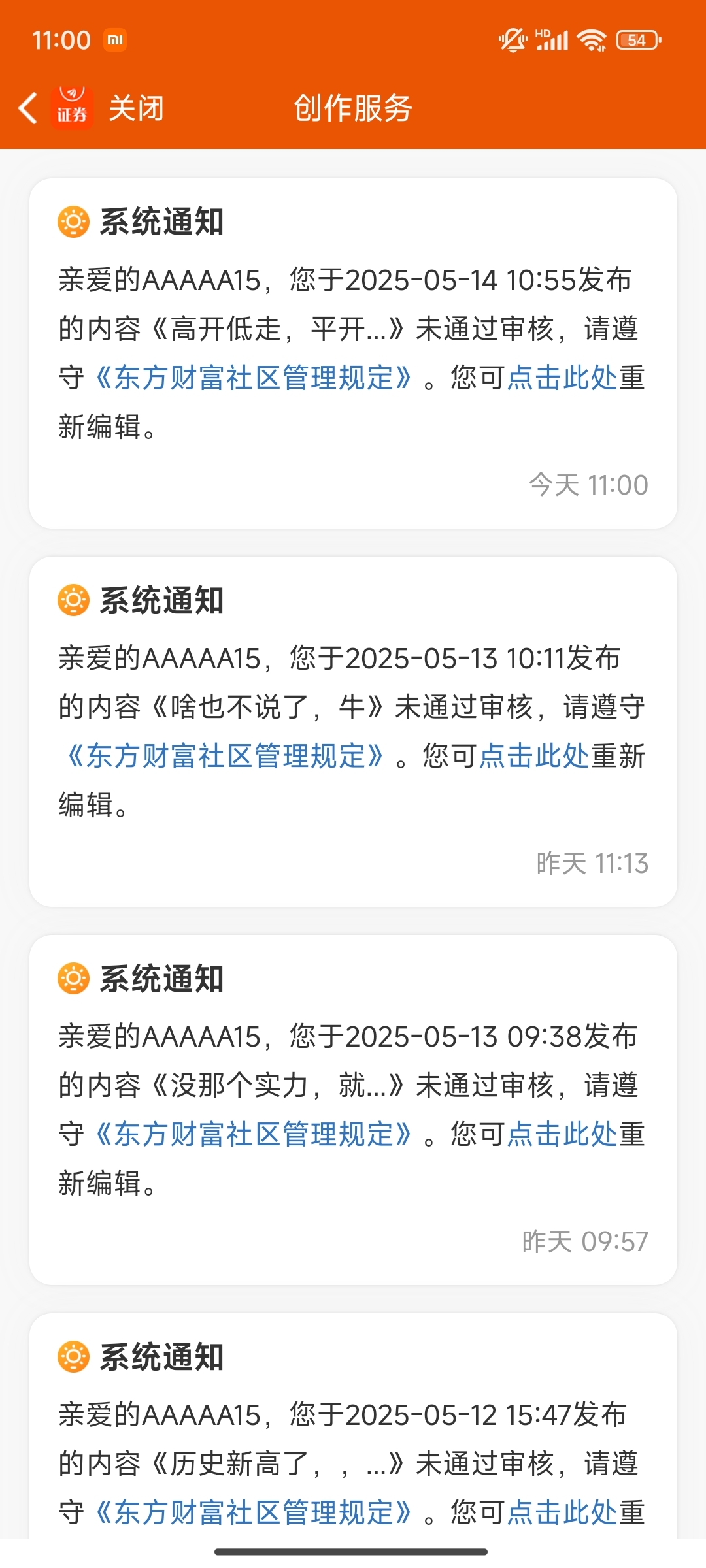Click 点击此处 in the 历史新高了 notification
The image size is (706, 1568).
point(562,1512)
